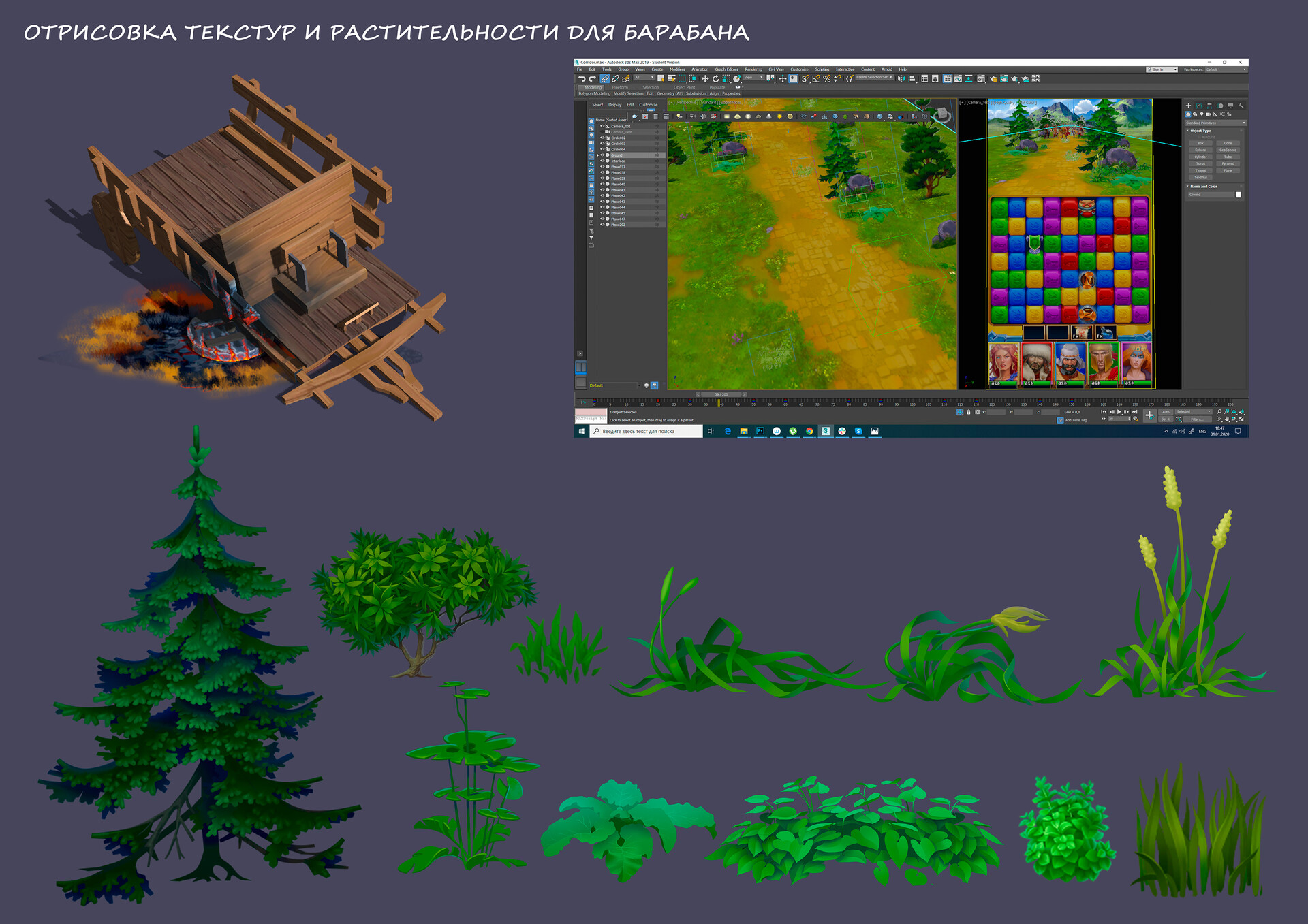Click the Sphere primitive button
Viewport: 1308px width, 924px height.
tap(1200, 150)
